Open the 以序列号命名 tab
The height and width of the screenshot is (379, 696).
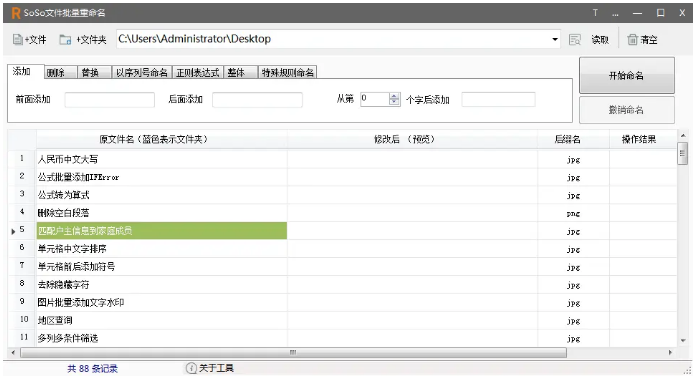coord(141,72)
